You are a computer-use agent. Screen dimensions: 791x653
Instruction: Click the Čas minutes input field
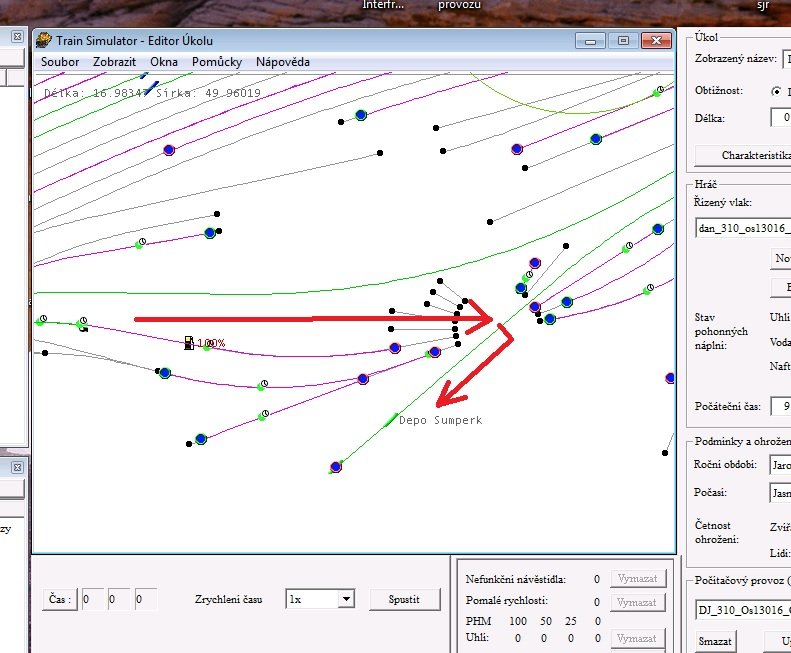pyautogui.click(x=119, y=600)
